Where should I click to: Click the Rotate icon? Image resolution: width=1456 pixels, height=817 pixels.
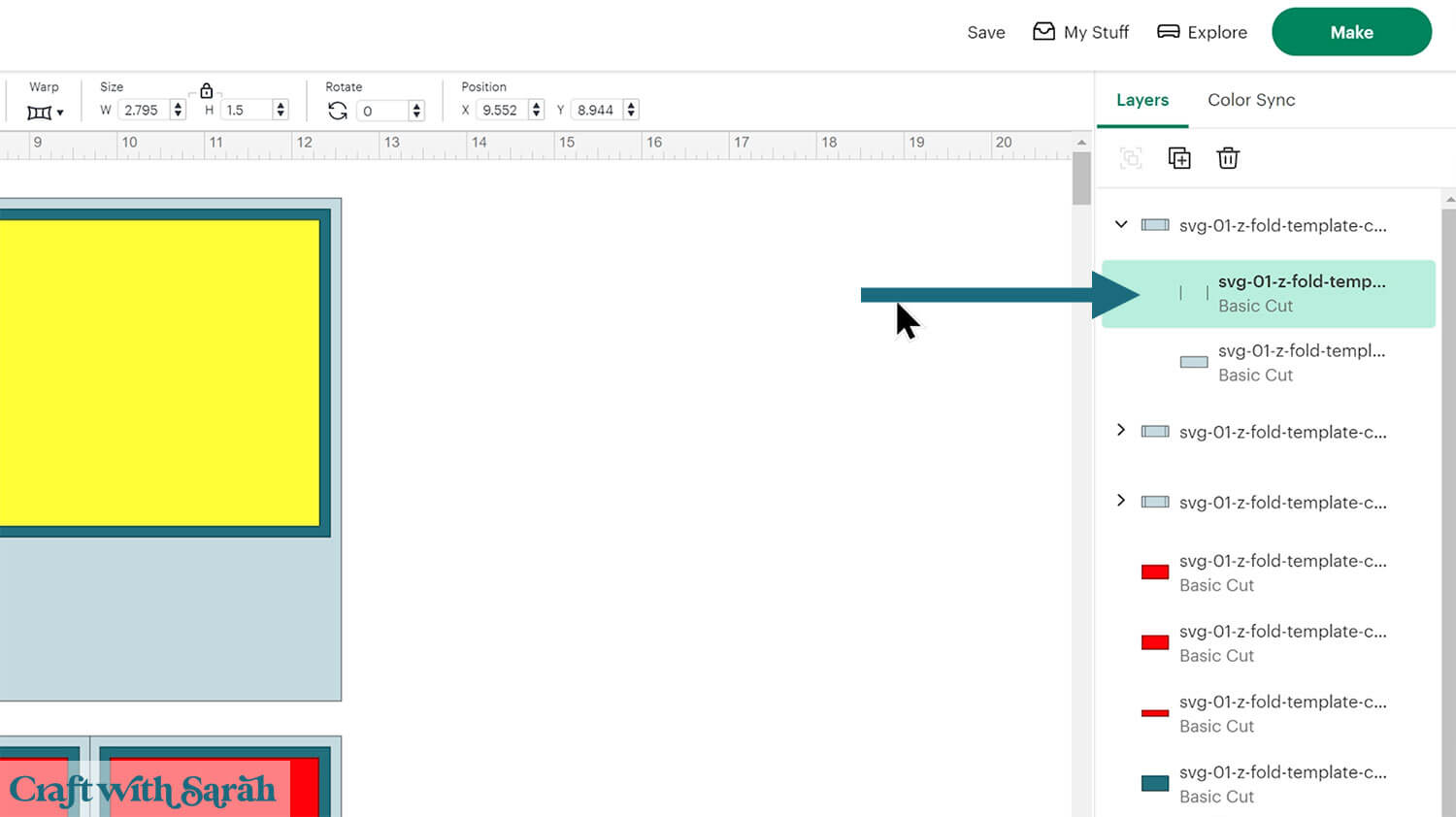point(337,111)
